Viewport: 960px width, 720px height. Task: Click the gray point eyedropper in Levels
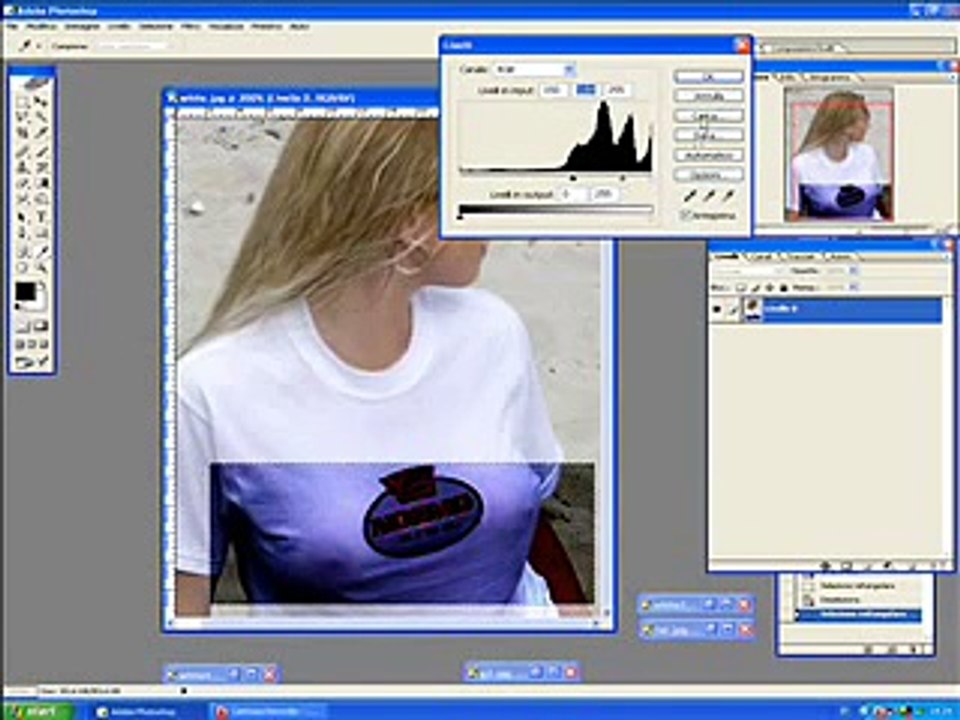(710, 195)
